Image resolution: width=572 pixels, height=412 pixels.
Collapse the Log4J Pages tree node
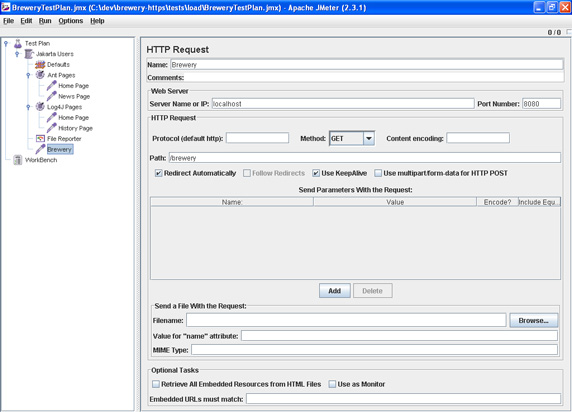click(28, 107)
